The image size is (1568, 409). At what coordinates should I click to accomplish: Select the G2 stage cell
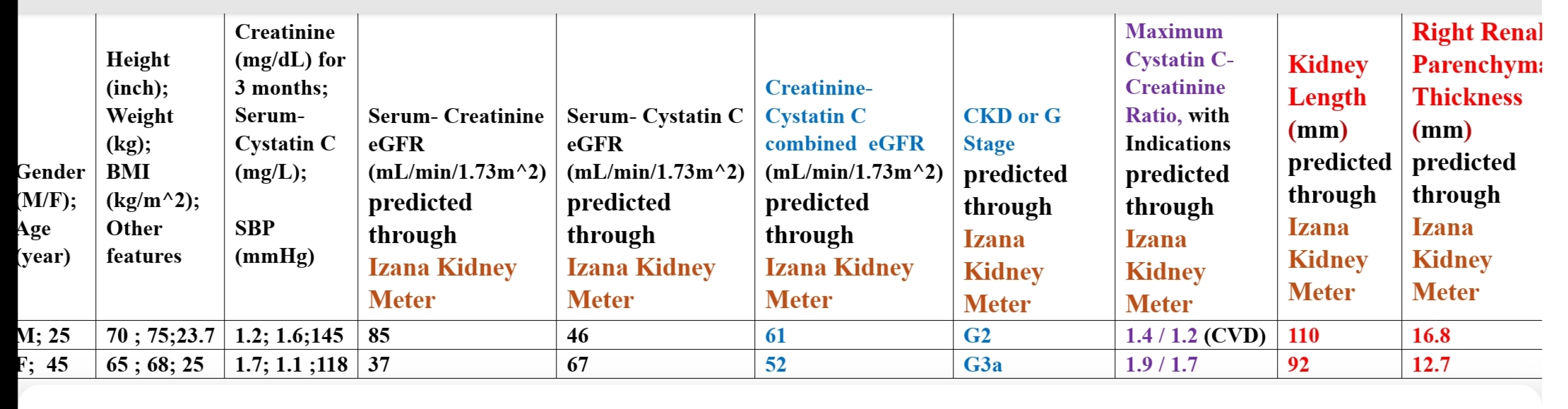point(978,336)
